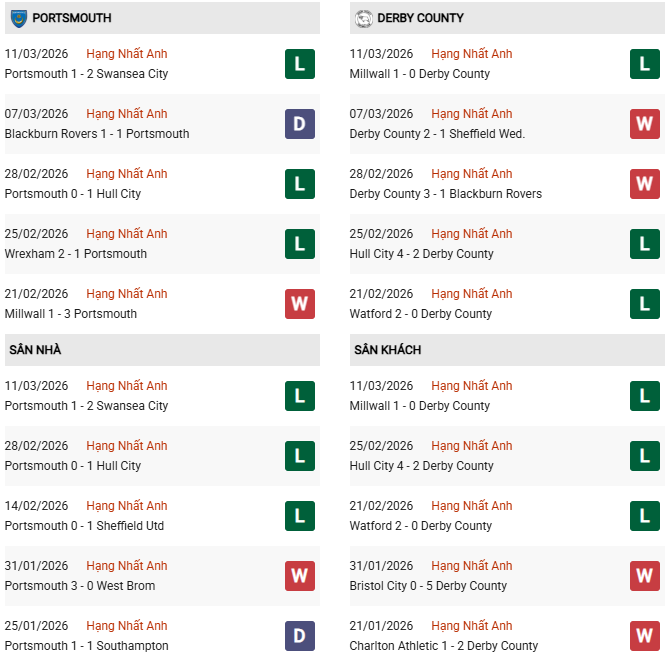
Task: Click the L badge for Wrexham 2-1 Portsmouth
Action: click(299, 244)
